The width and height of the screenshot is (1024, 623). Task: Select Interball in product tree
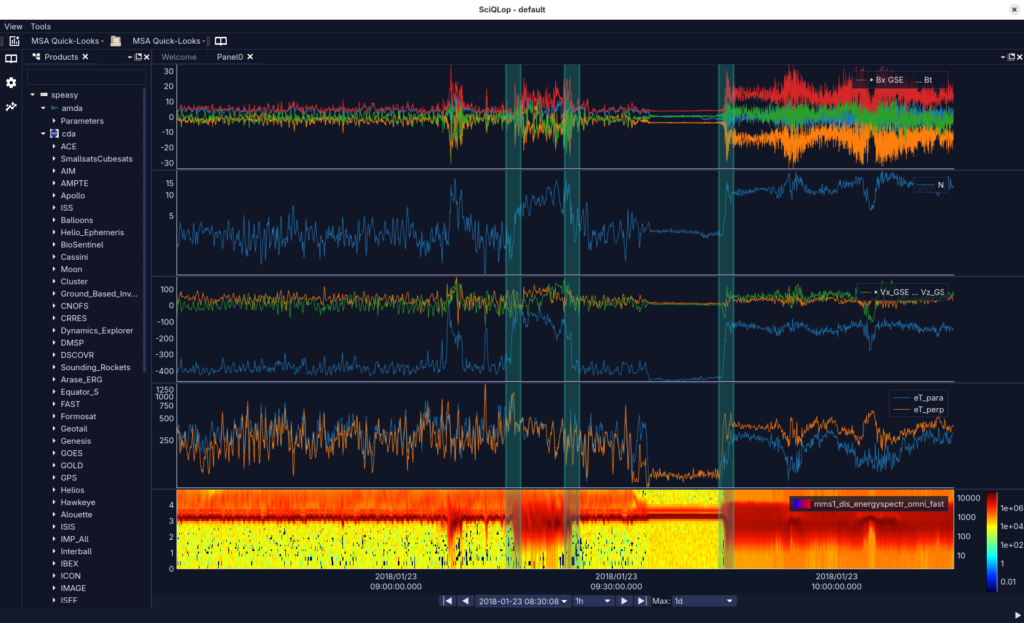point(76,551)
